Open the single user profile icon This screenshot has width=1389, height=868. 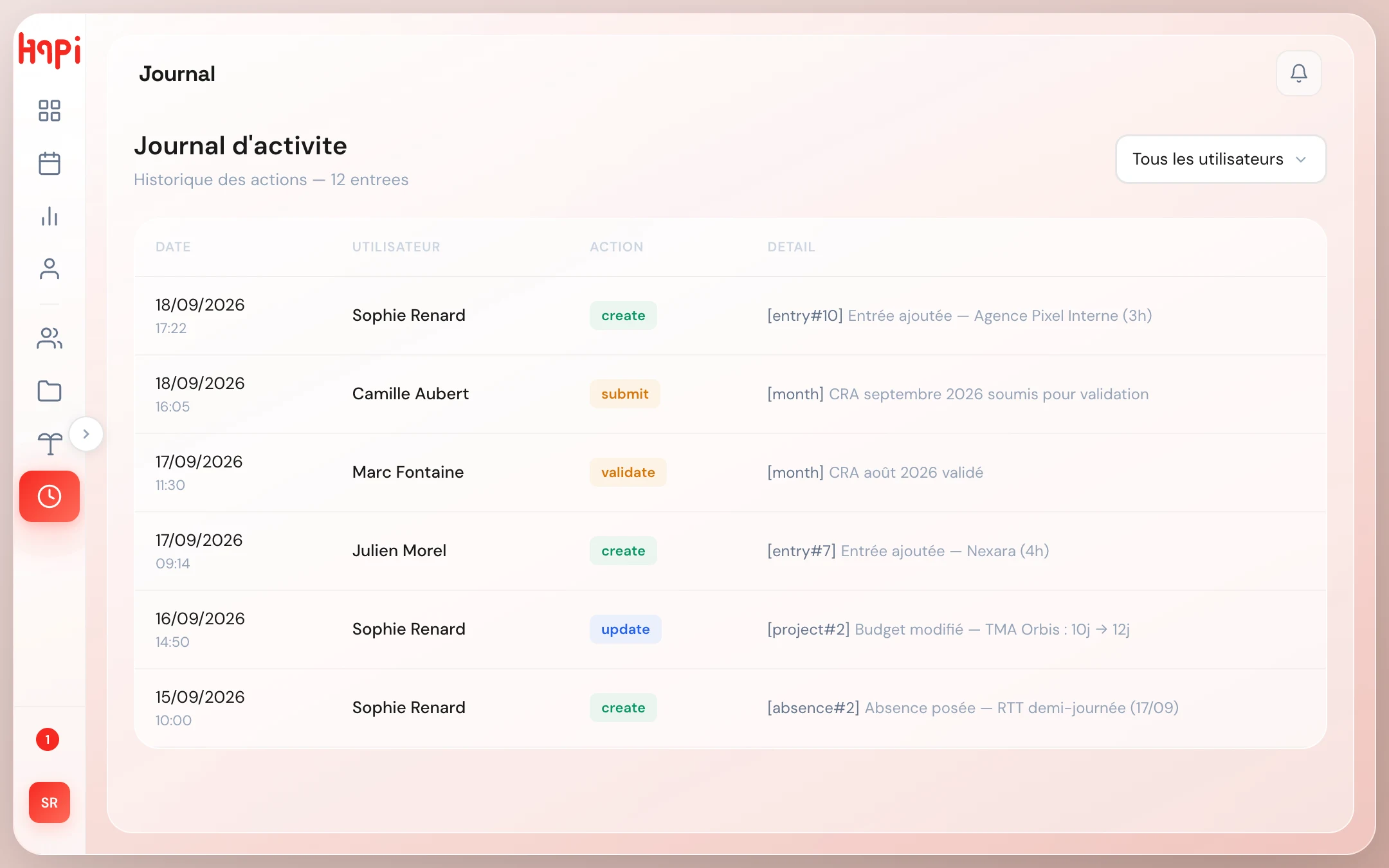click(50, 269)
